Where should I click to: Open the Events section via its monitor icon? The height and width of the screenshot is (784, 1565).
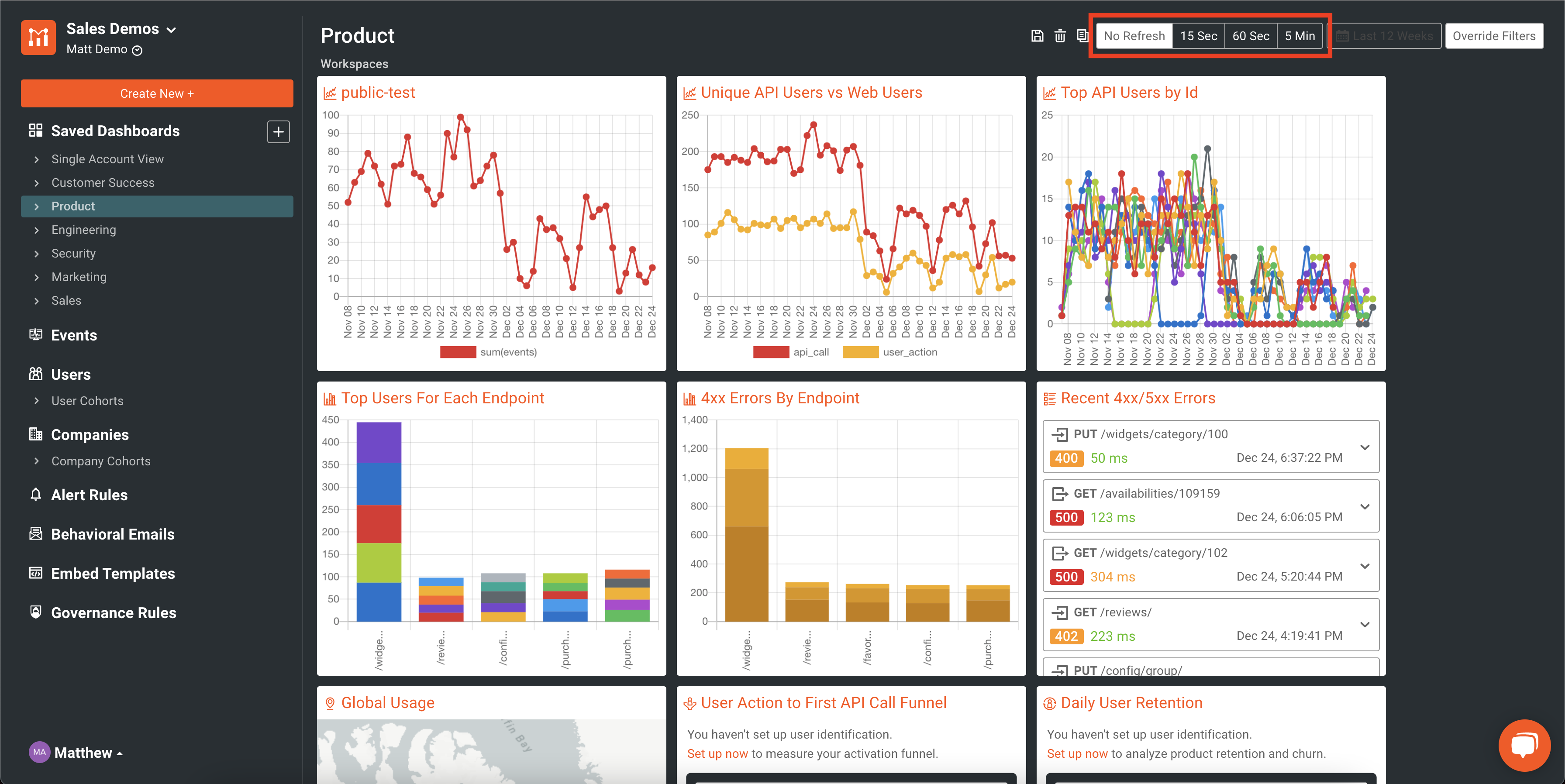click(x=36, y=335)
